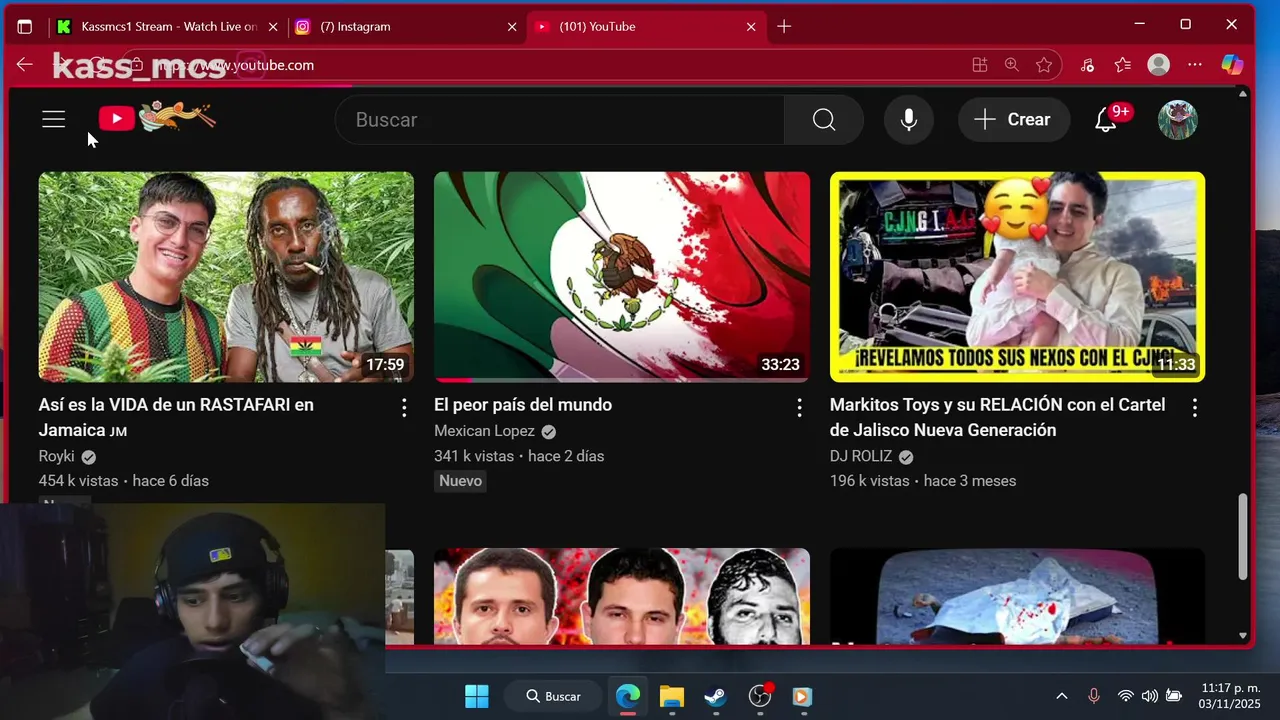The width and height of the screenshot is (1280, 720).
Task: Open options for Markitos Toys video
Action: click(1195, 407)
